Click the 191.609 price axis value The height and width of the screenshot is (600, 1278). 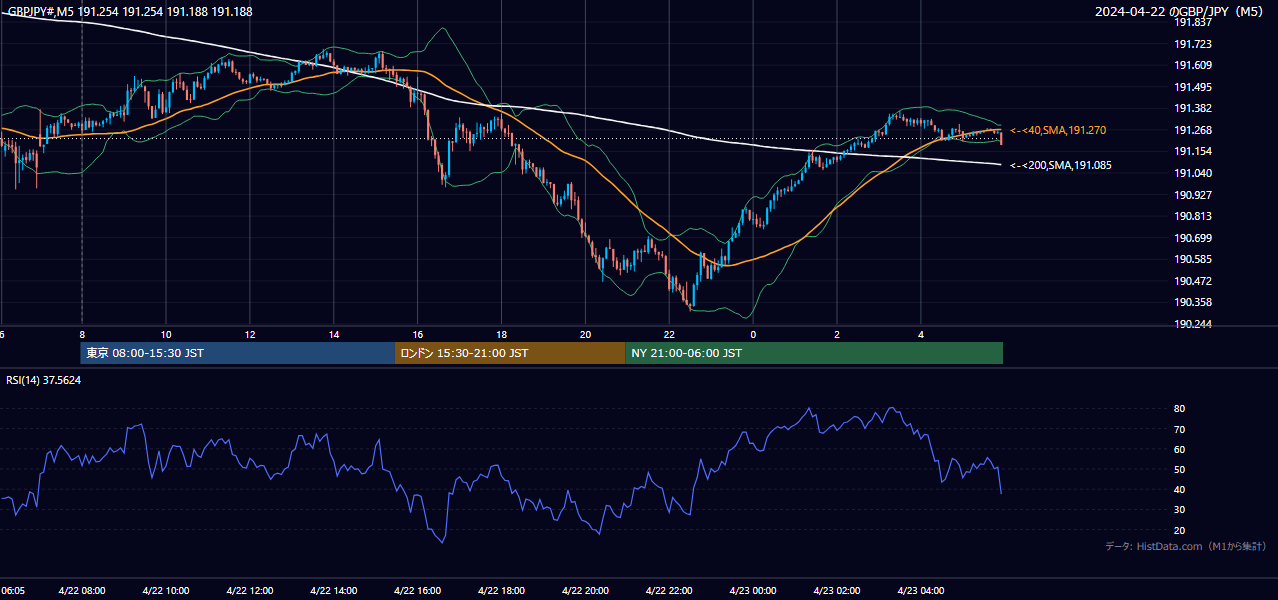[1192, 65]
